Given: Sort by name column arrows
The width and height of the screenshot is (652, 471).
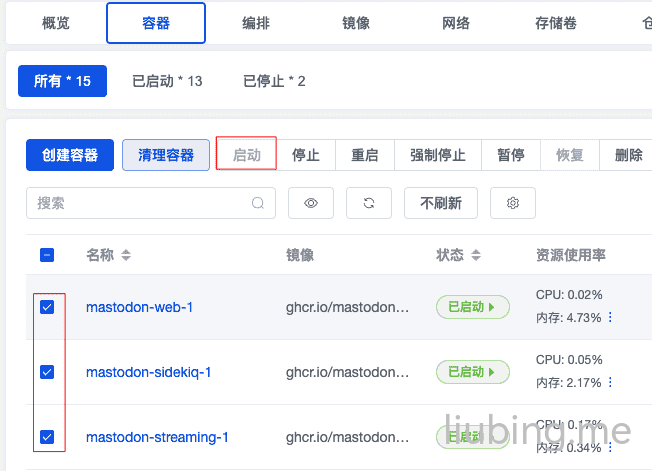Looking at the screenshot, I should pos(126,256).
